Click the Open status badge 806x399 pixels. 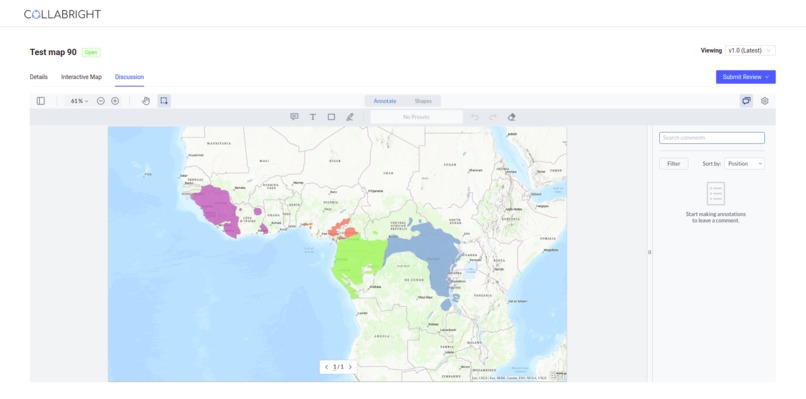click(91, 52)
